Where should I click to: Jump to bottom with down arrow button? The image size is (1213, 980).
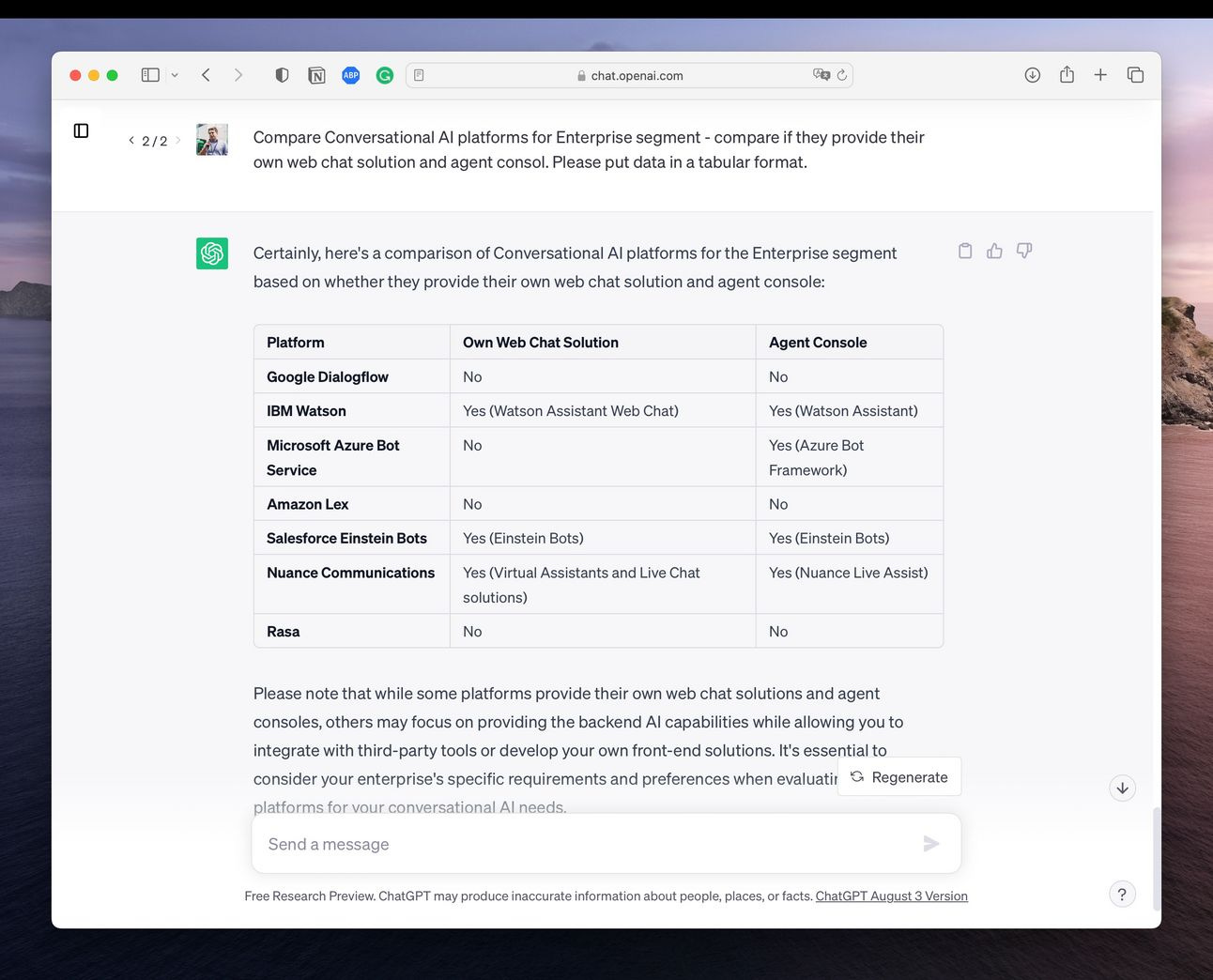click(x=1122, y=788)
